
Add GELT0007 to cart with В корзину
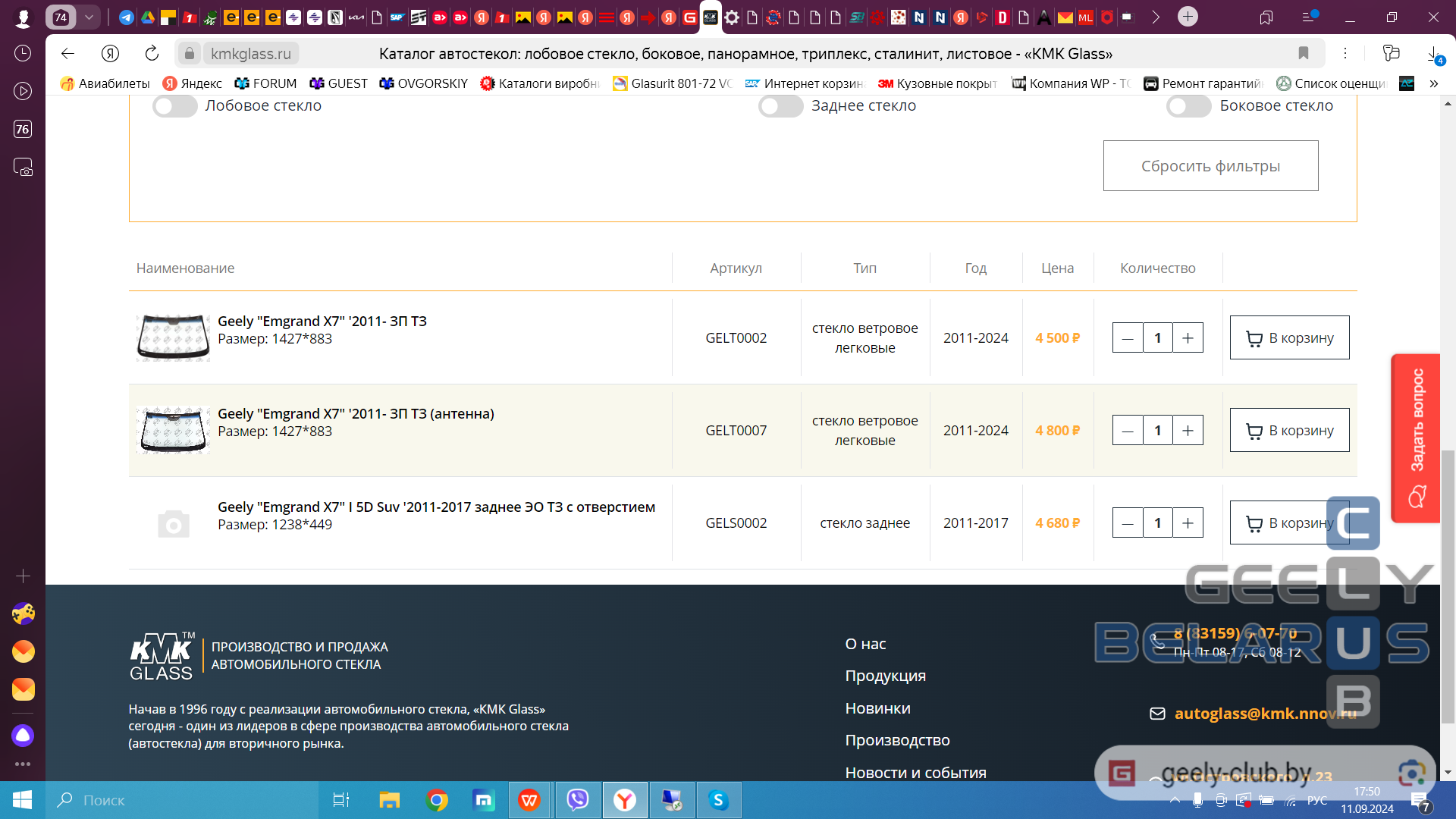(x=1289, y=431)
